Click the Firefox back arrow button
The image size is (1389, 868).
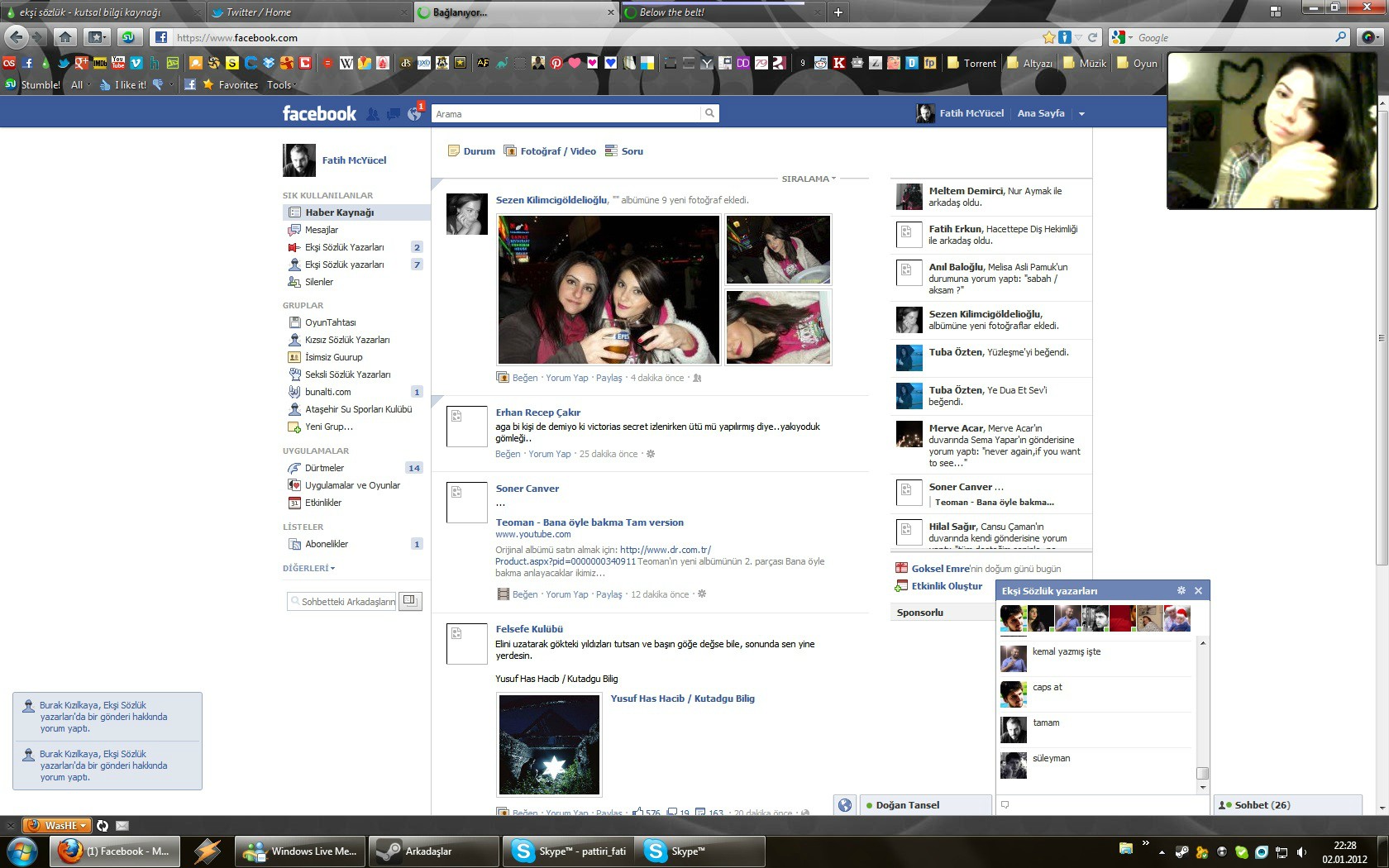(16, 37)
